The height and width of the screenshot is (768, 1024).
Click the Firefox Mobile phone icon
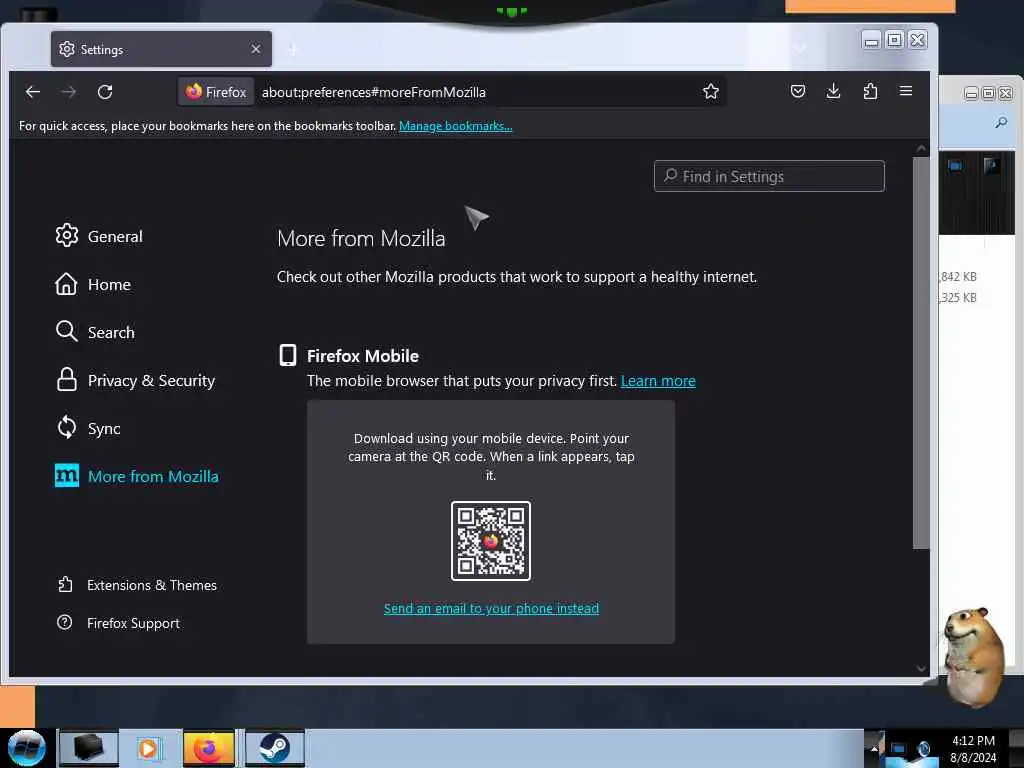[287, 355]
